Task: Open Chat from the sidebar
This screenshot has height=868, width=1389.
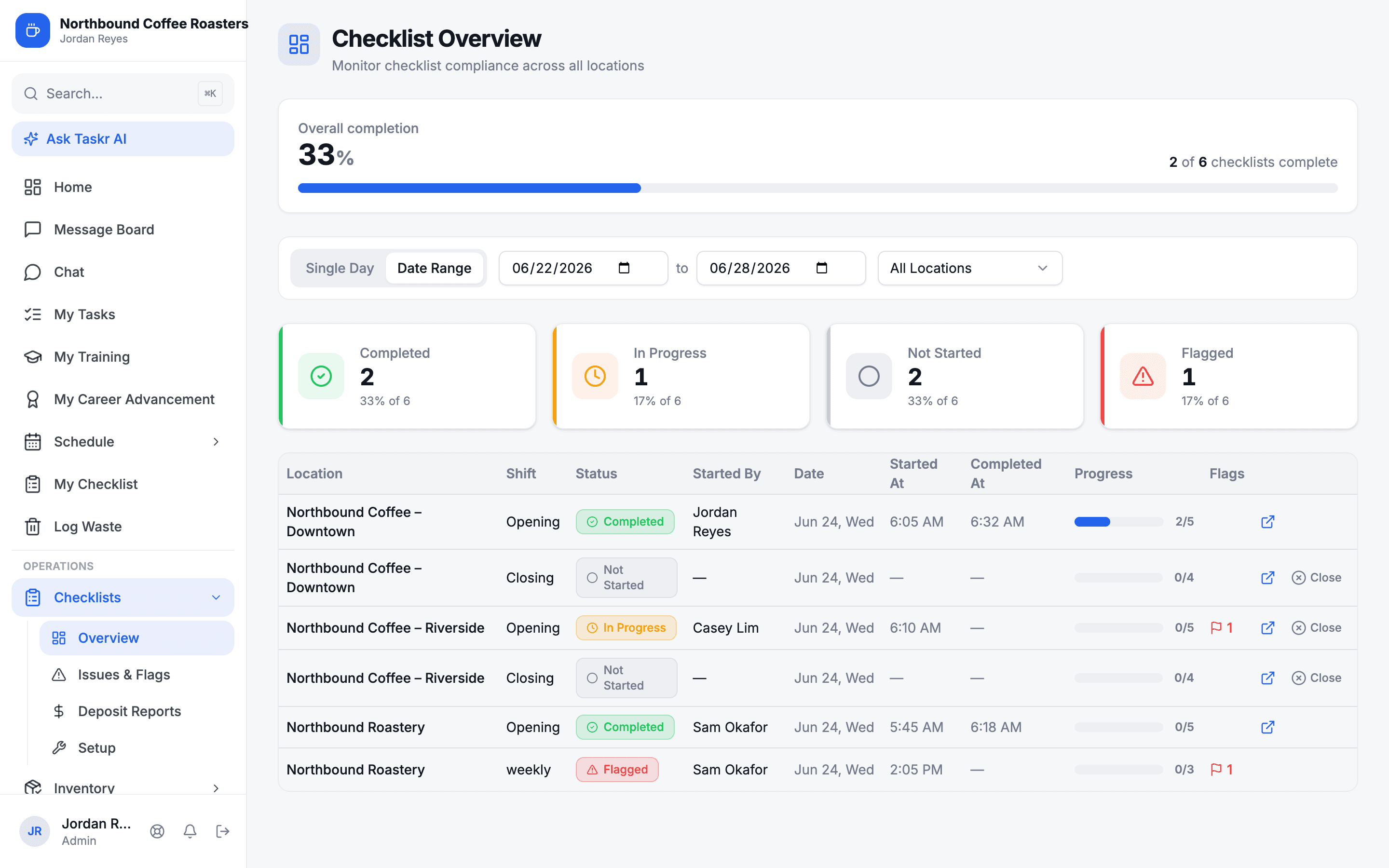Action: click(x=123, y=272)
